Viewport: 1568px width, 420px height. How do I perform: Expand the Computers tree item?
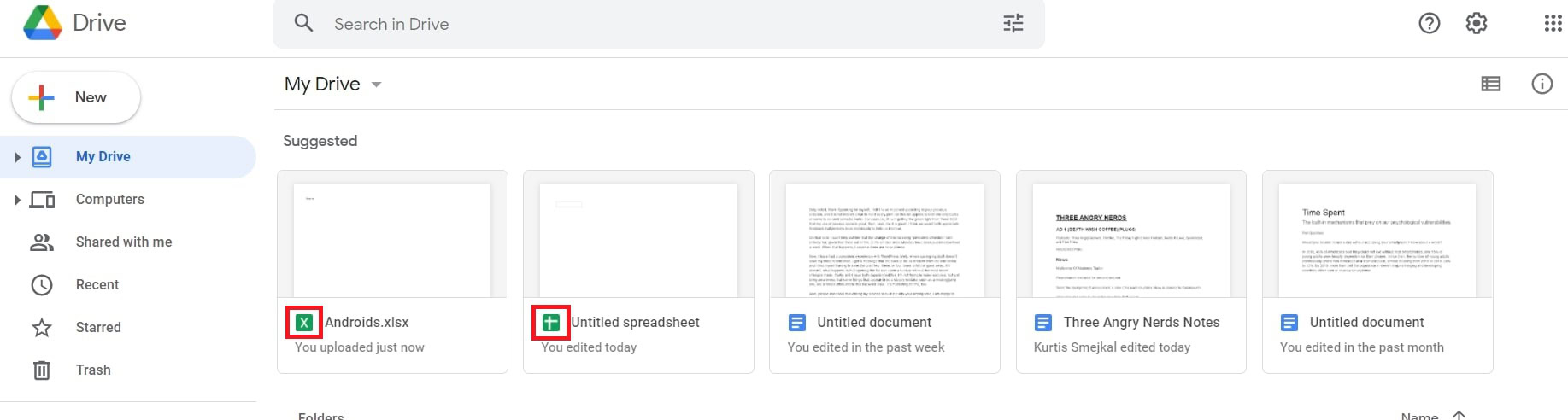tap(17, 200)
